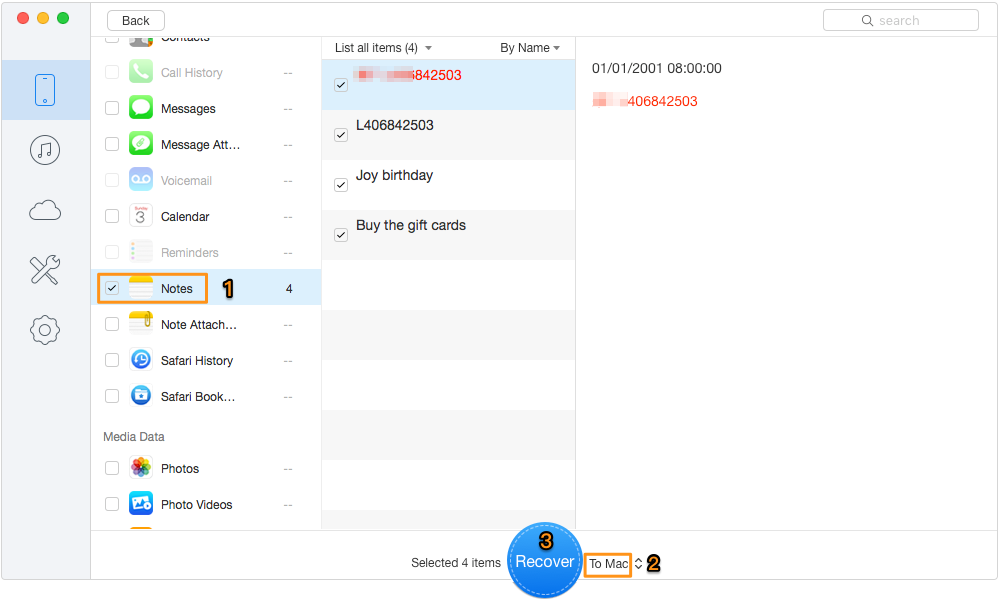Select the Joy birthday note
Screen dimensions: 1000x608
[448, 185]
